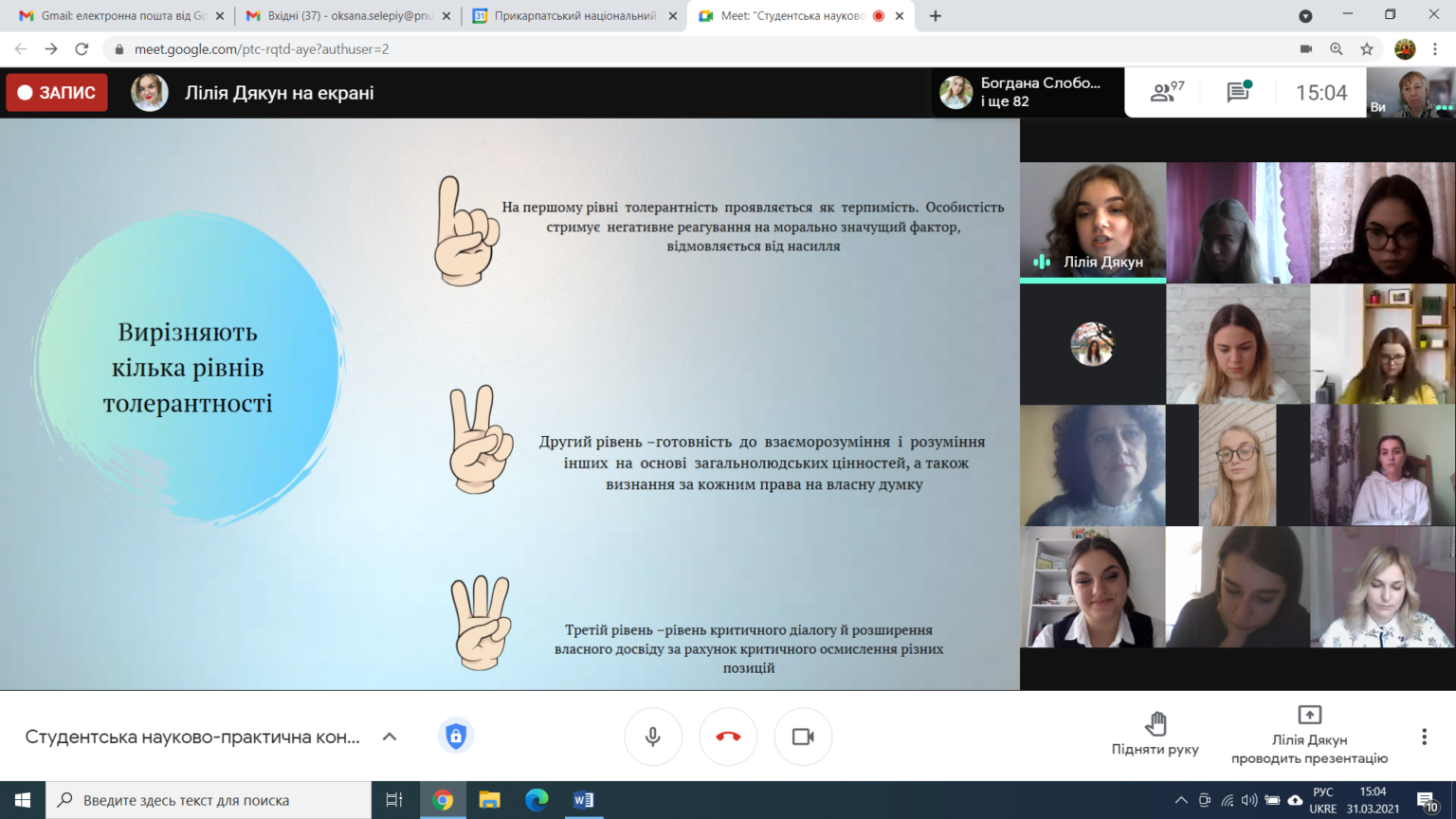Click the ЗАПИС recording button

[57, 93]
